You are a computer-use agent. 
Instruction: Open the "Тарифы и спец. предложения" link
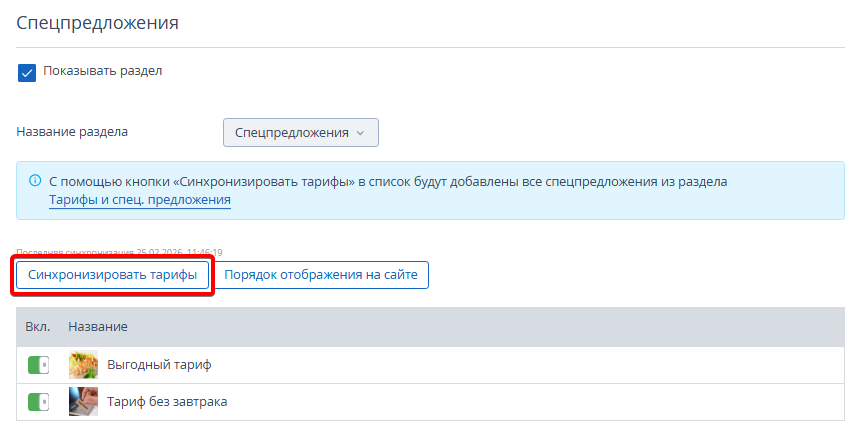[140, 200]
